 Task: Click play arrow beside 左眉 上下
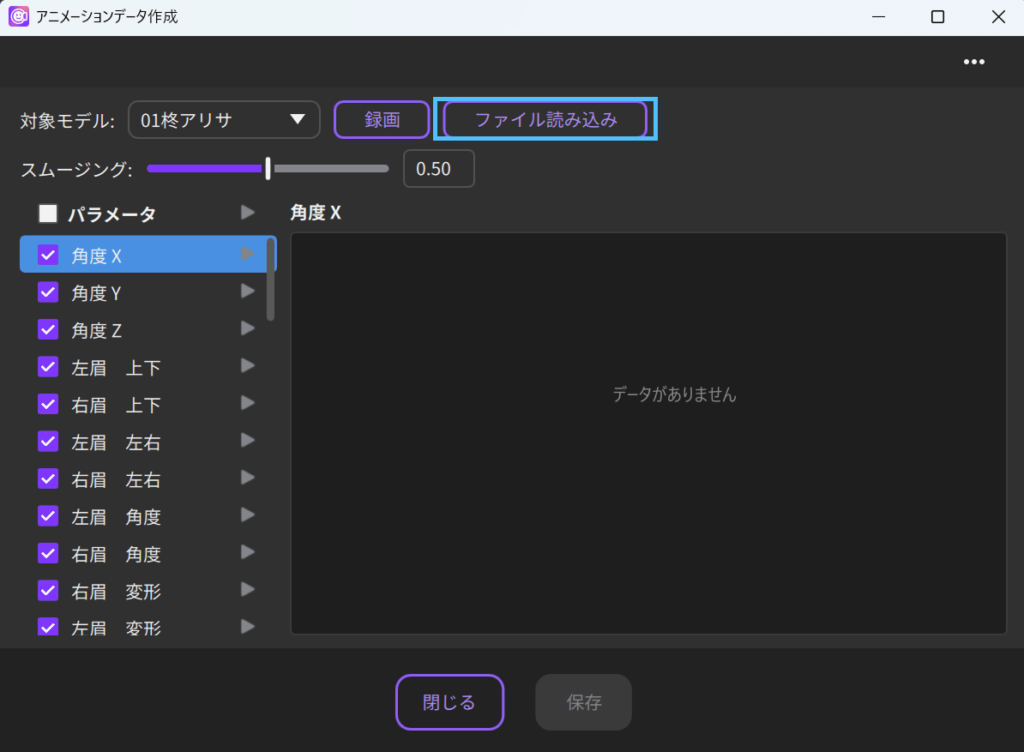(248, 366)
